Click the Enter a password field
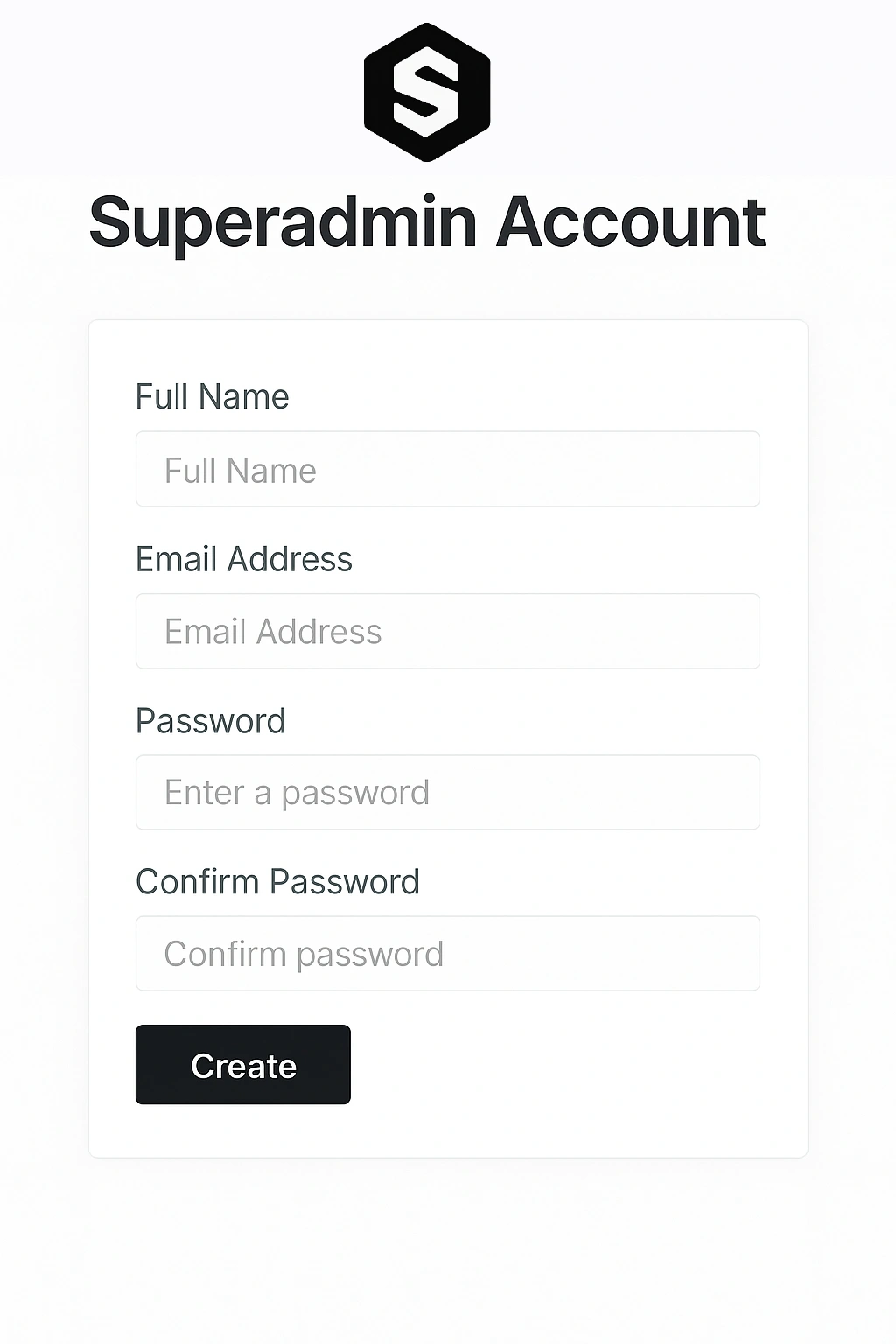Viewport: 896px width, 1344px height. pyautogui.click(x=448, y=792)
